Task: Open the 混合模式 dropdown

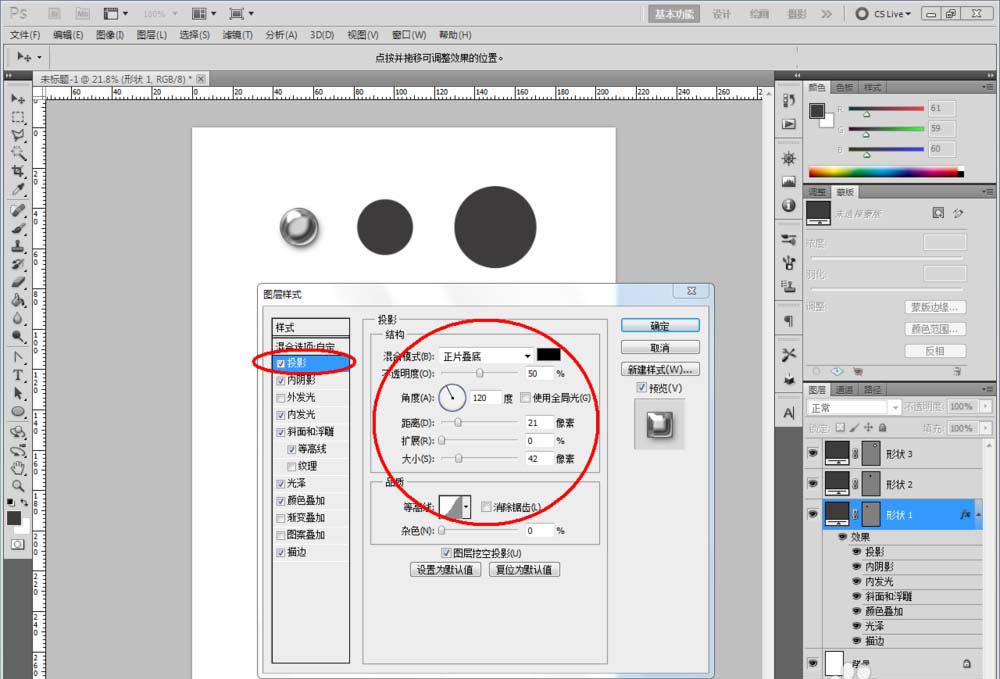Action: [486, 356]
